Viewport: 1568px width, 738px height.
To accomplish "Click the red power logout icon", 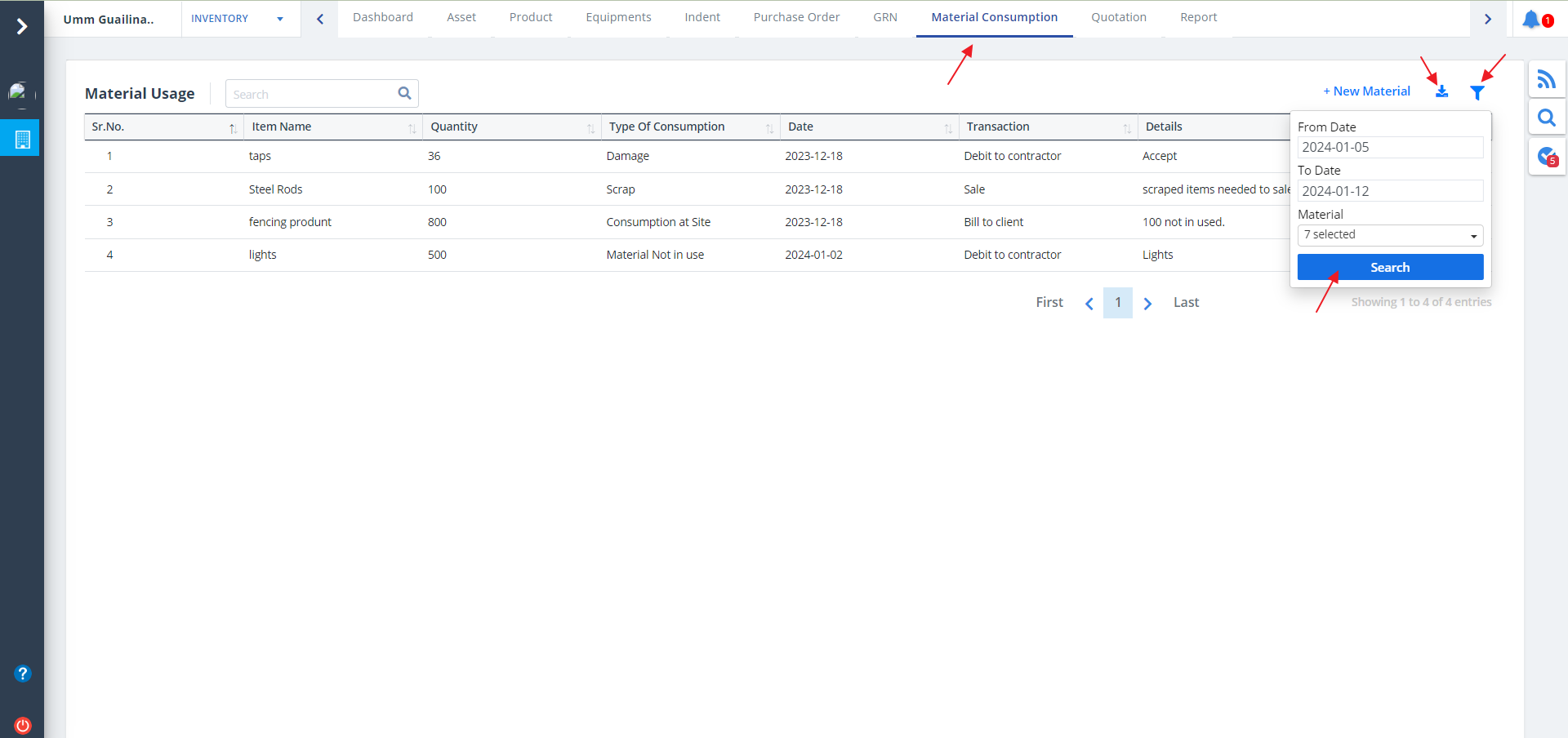I will click(x=23, y=725).
